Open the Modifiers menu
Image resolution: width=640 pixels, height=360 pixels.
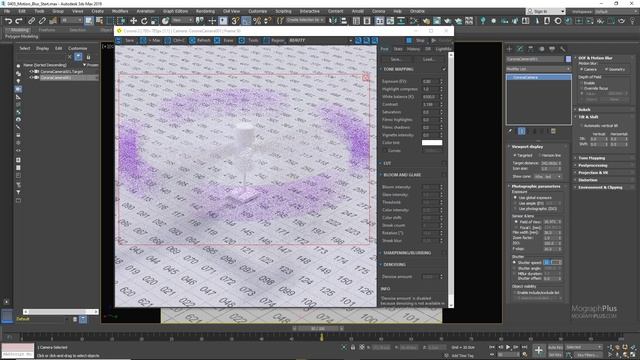[x=120, y=11]
